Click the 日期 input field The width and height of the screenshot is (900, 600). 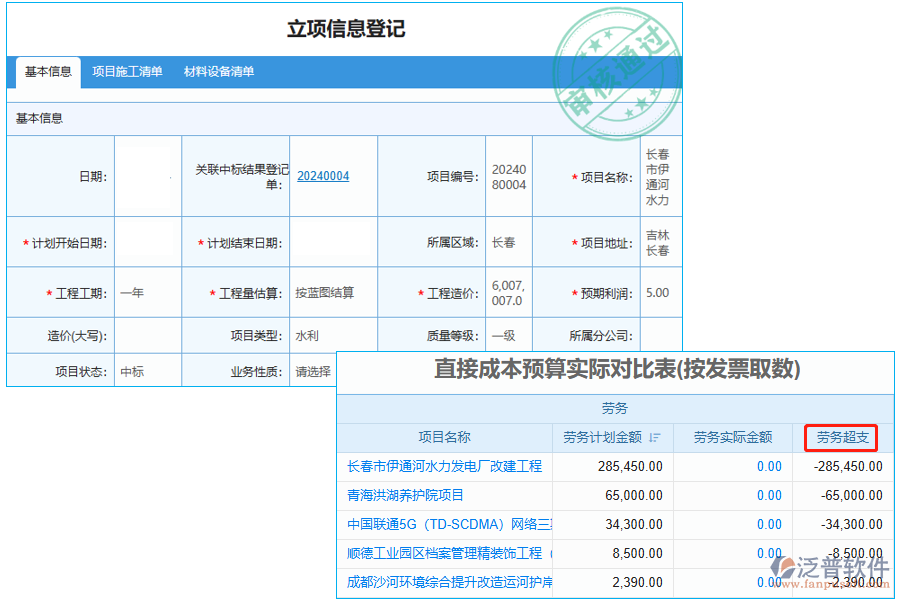[147, 176]
